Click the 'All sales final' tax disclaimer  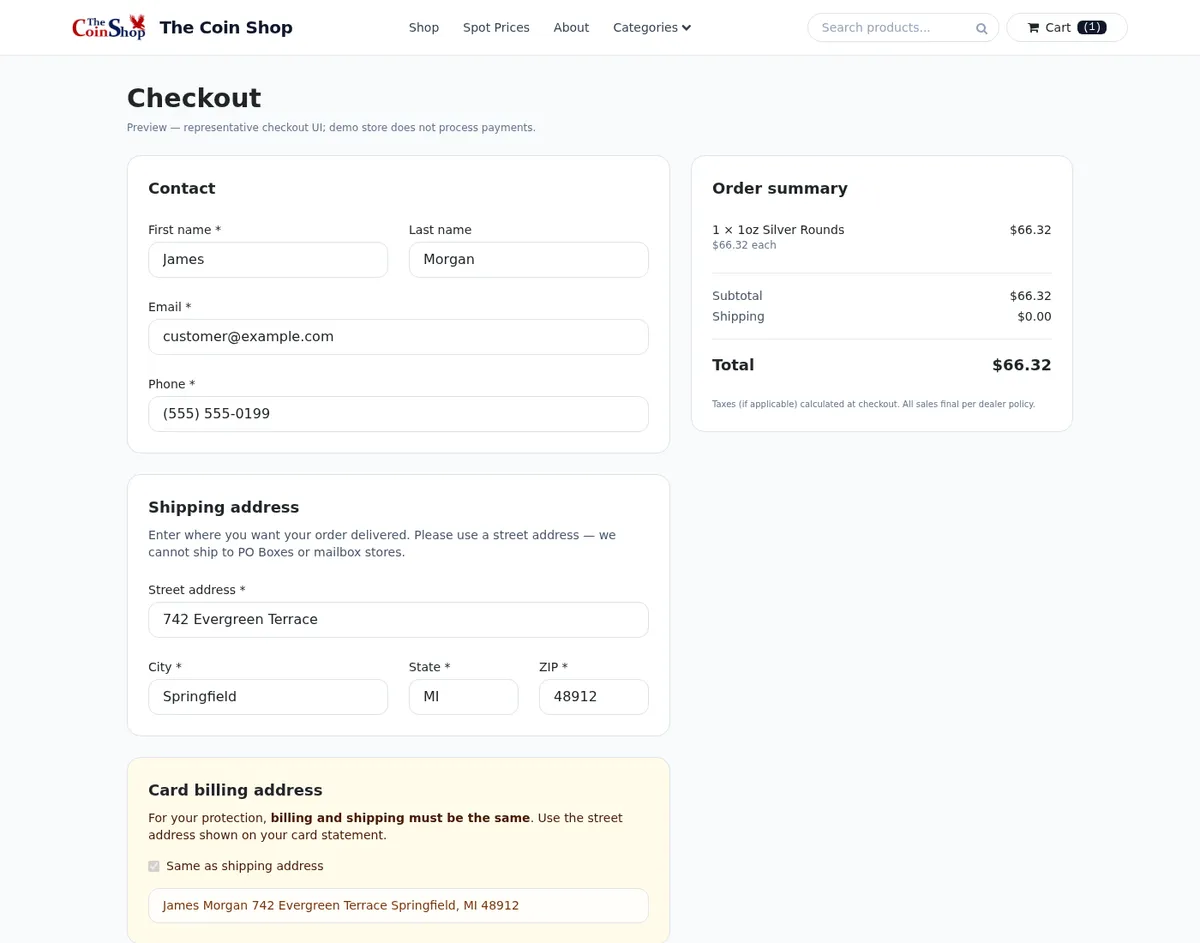[x=873, y=404]
